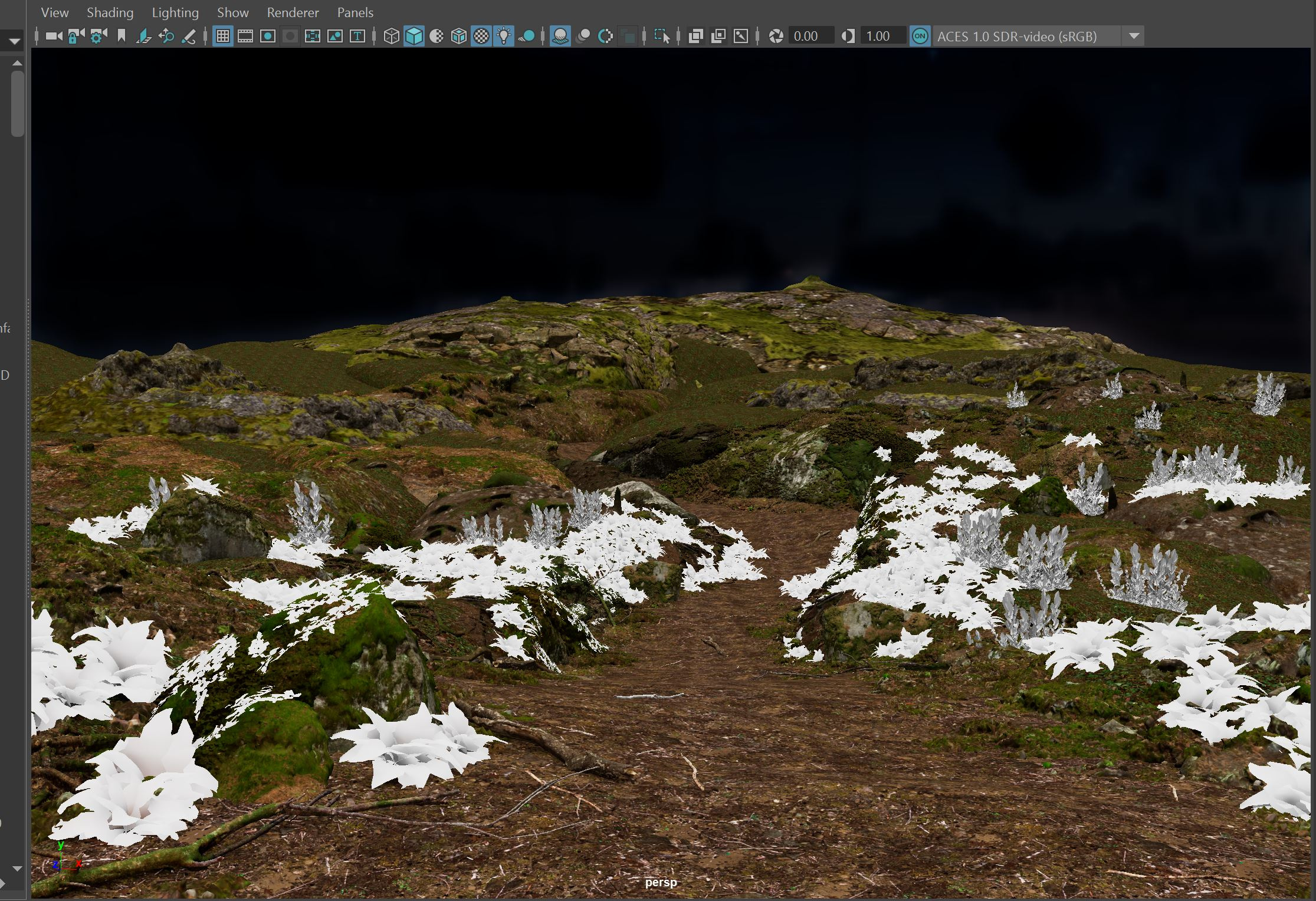Click the Exposure value field 0.00
This screenshot has height=901, width=1316.
click(811, 36)
